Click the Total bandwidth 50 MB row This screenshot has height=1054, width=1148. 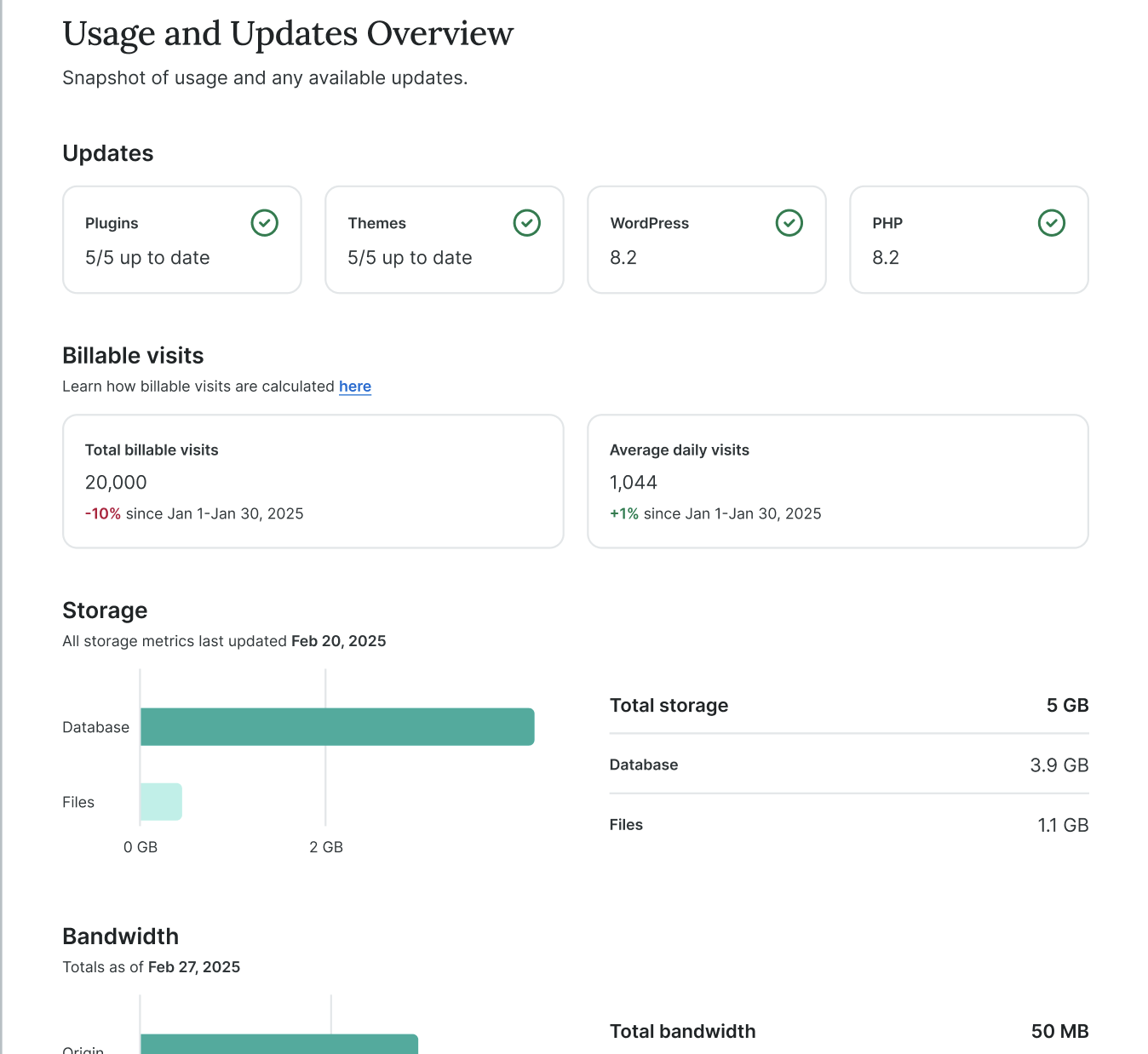(x=848, y=1031)
